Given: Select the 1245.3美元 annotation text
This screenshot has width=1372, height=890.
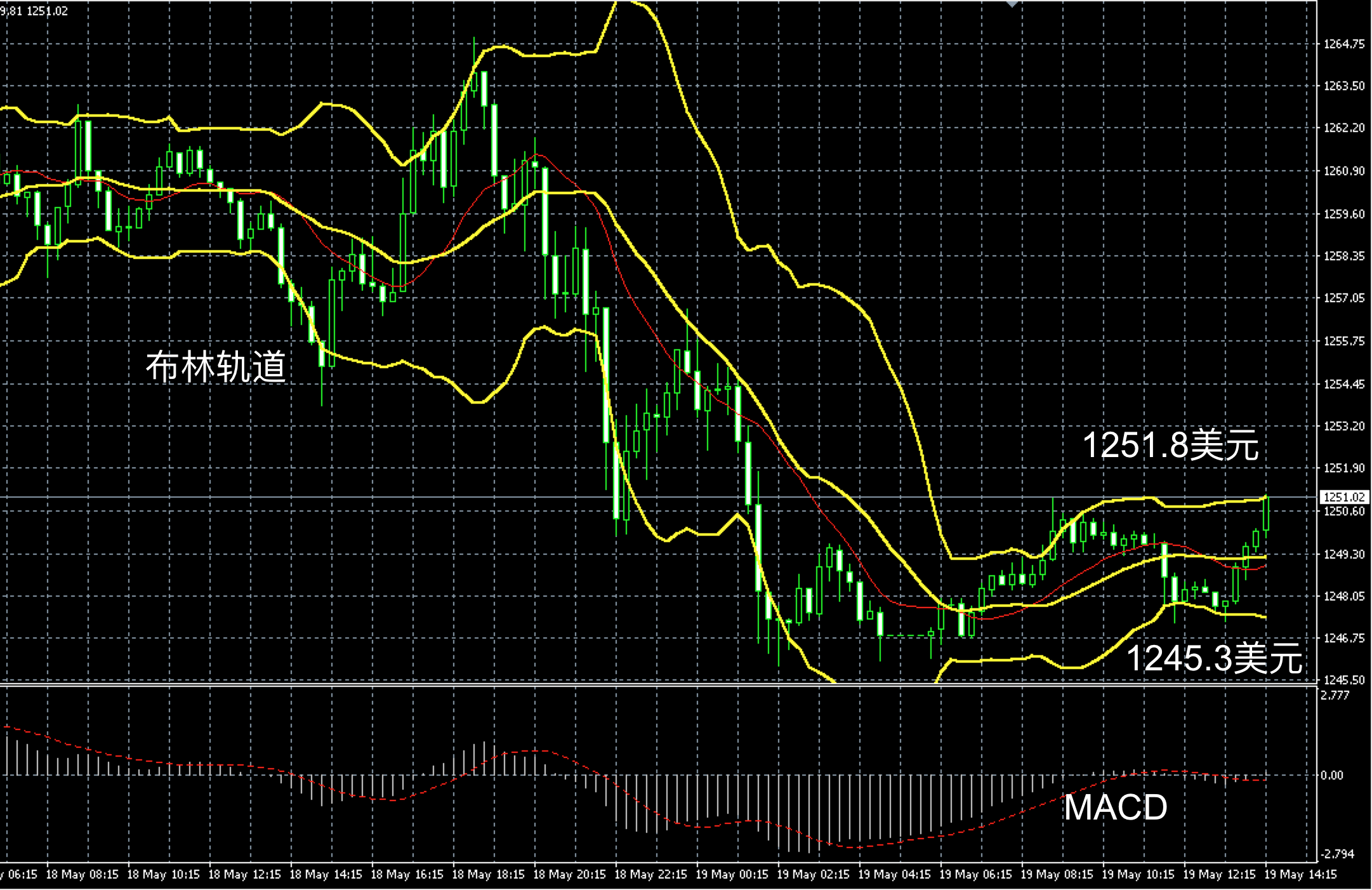Looking at the screenshot, I should point(1213,658).
